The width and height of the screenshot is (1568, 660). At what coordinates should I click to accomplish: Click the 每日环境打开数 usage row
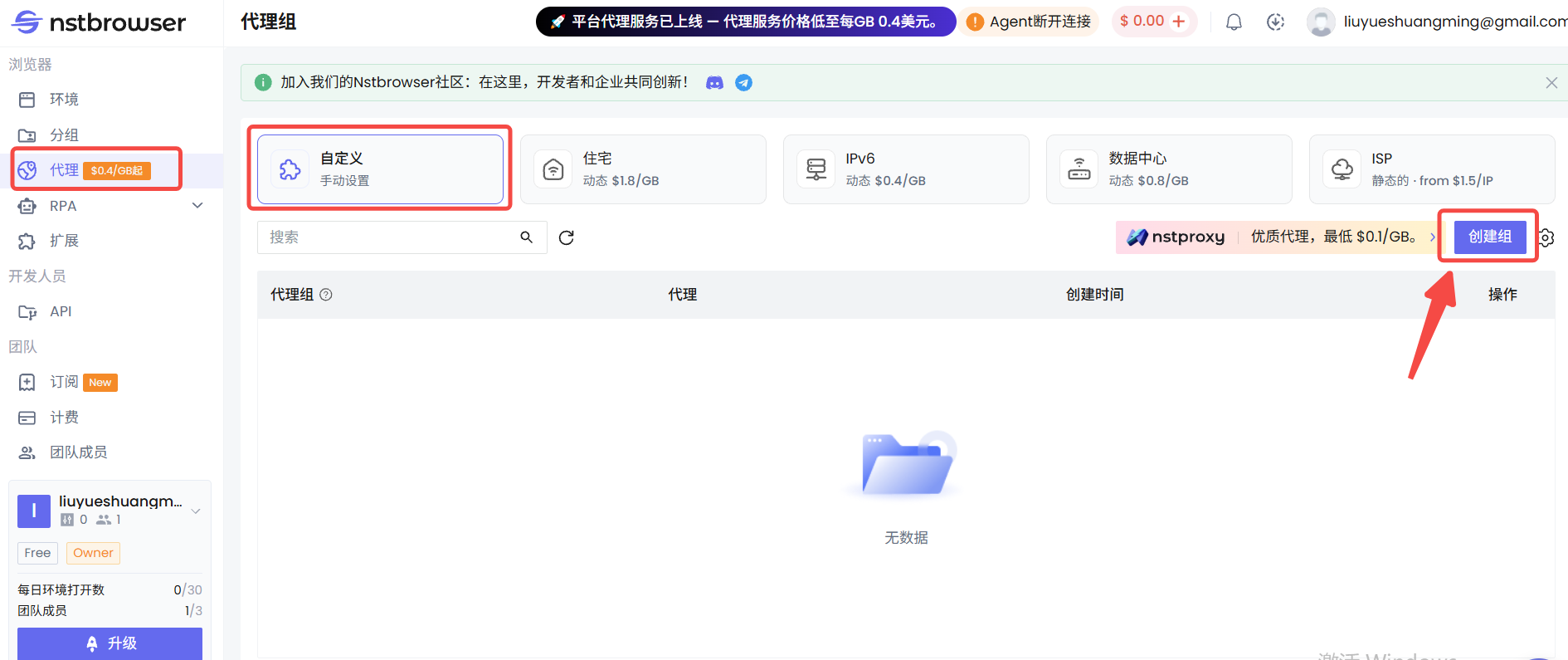point(110,590)
